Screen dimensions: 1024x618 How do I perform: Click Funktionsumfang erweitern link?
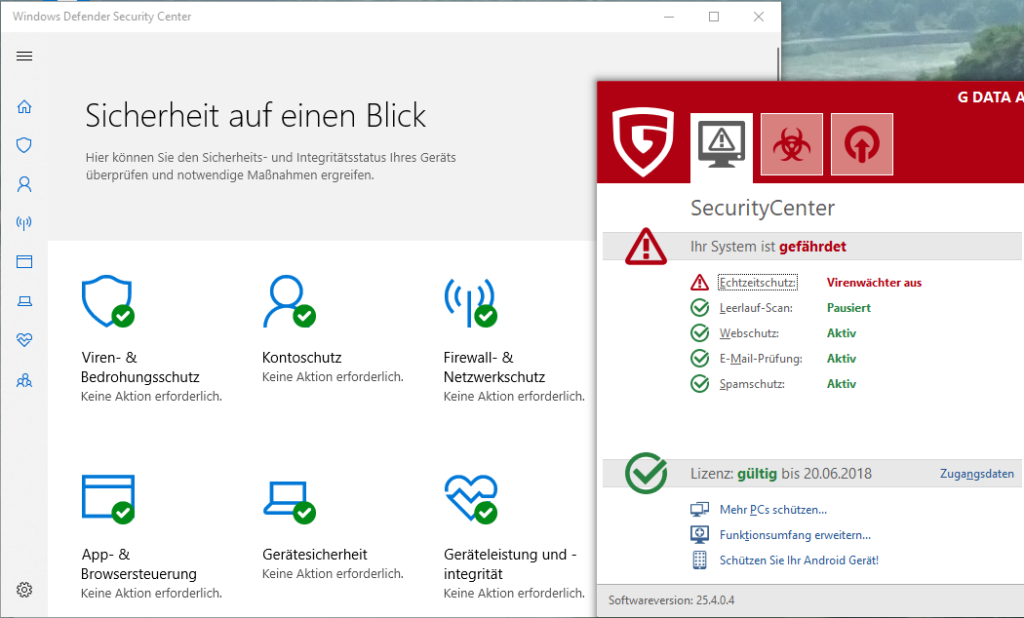pyautogui.click(x=794, y=535)
